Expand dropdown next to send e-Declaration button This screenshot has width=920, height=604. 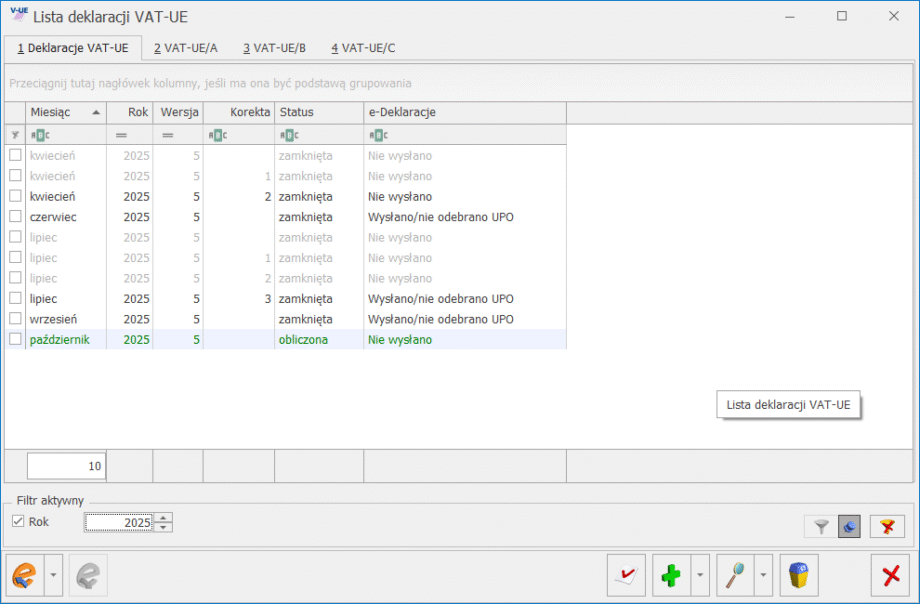53,575
